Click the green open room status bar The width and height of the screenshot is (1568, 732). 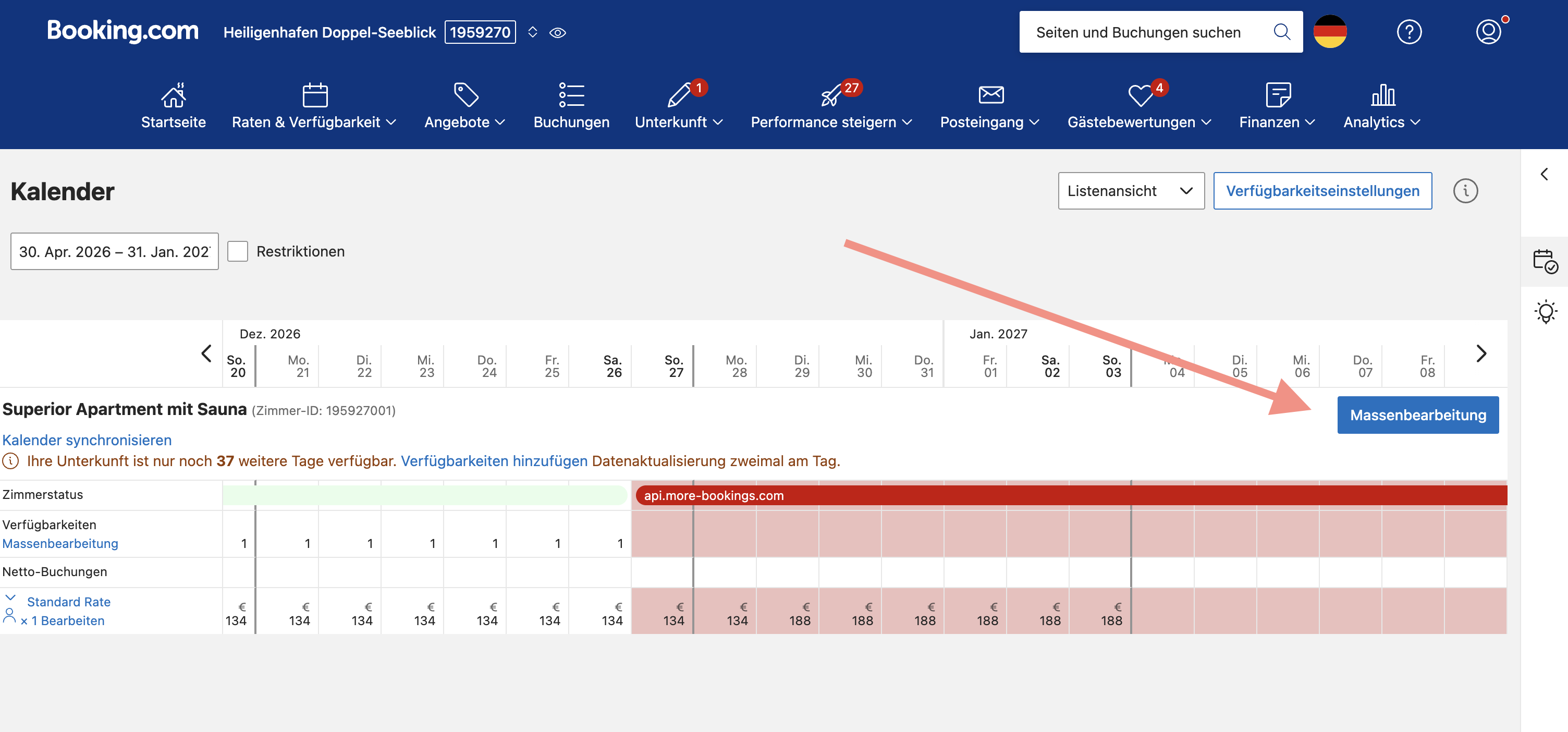425,495
